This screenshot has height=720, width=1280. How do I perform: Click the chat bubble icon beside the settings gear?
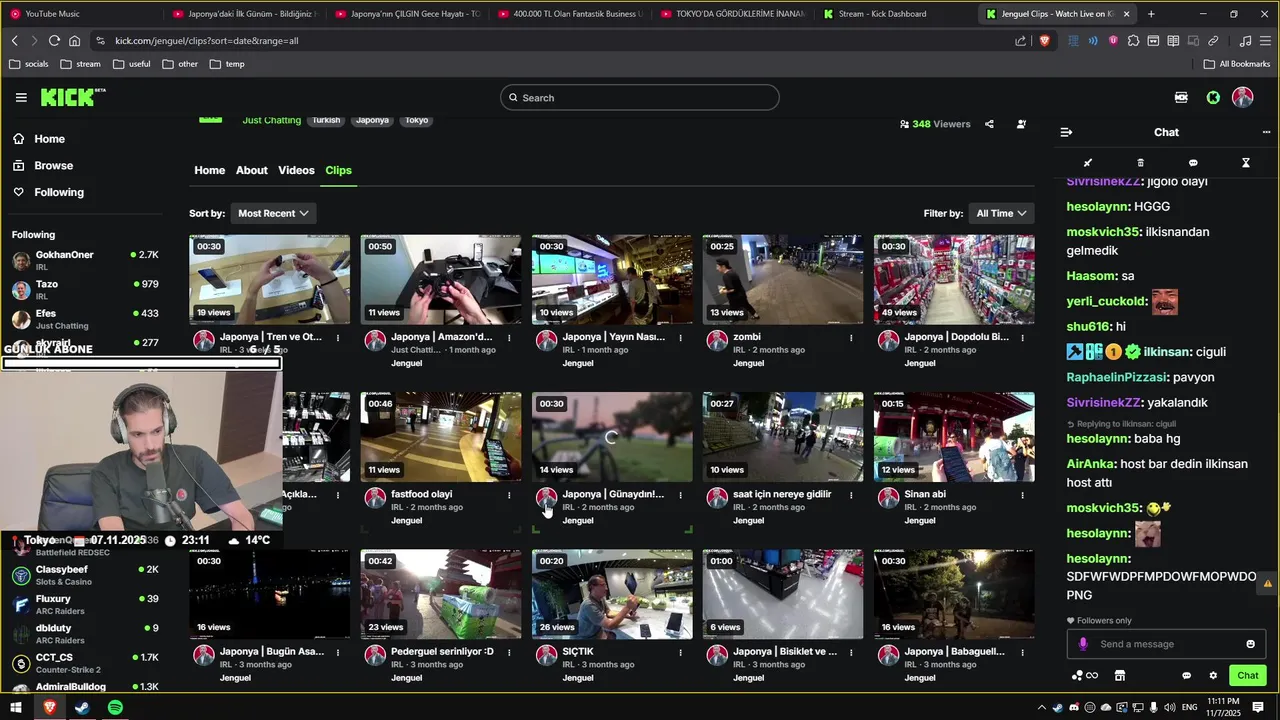point(1187,675)
